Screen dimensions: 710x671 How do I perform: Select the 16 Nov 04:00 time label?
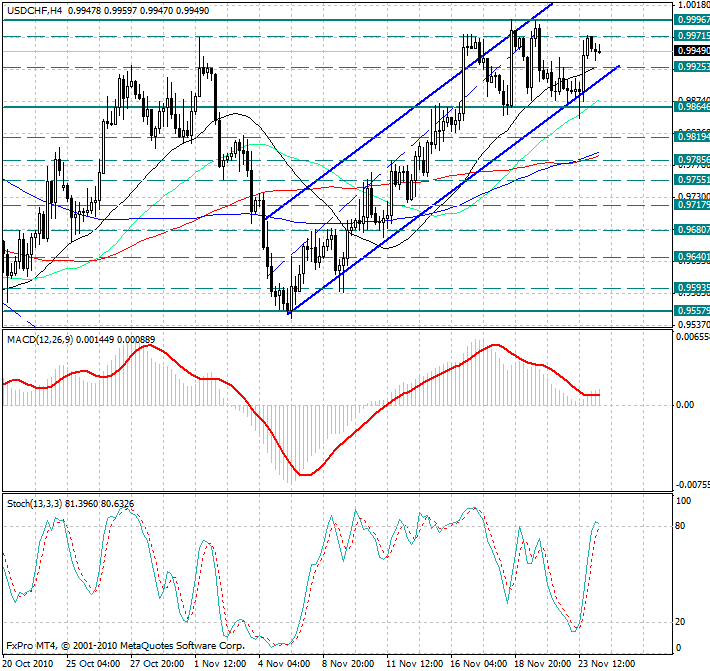[477, 663]
